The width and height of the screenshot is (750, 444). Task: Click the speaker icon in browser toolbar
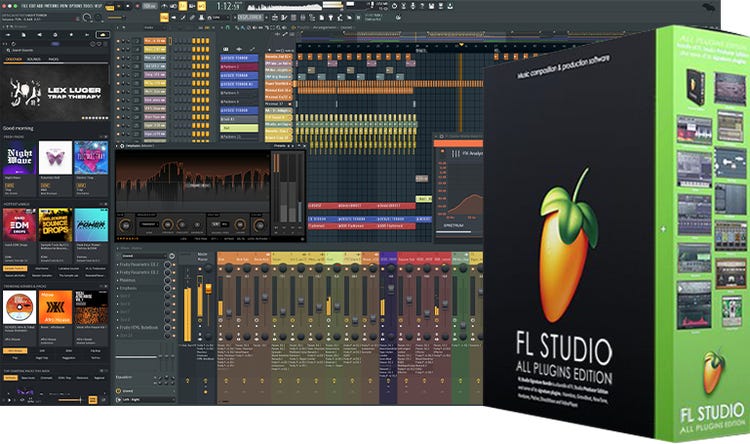tap(39, 34)
